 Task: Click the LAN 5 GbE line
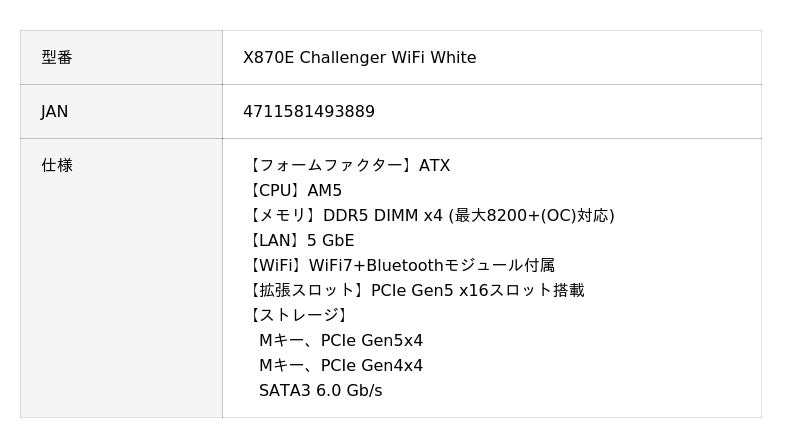click(x=300, y=241)
